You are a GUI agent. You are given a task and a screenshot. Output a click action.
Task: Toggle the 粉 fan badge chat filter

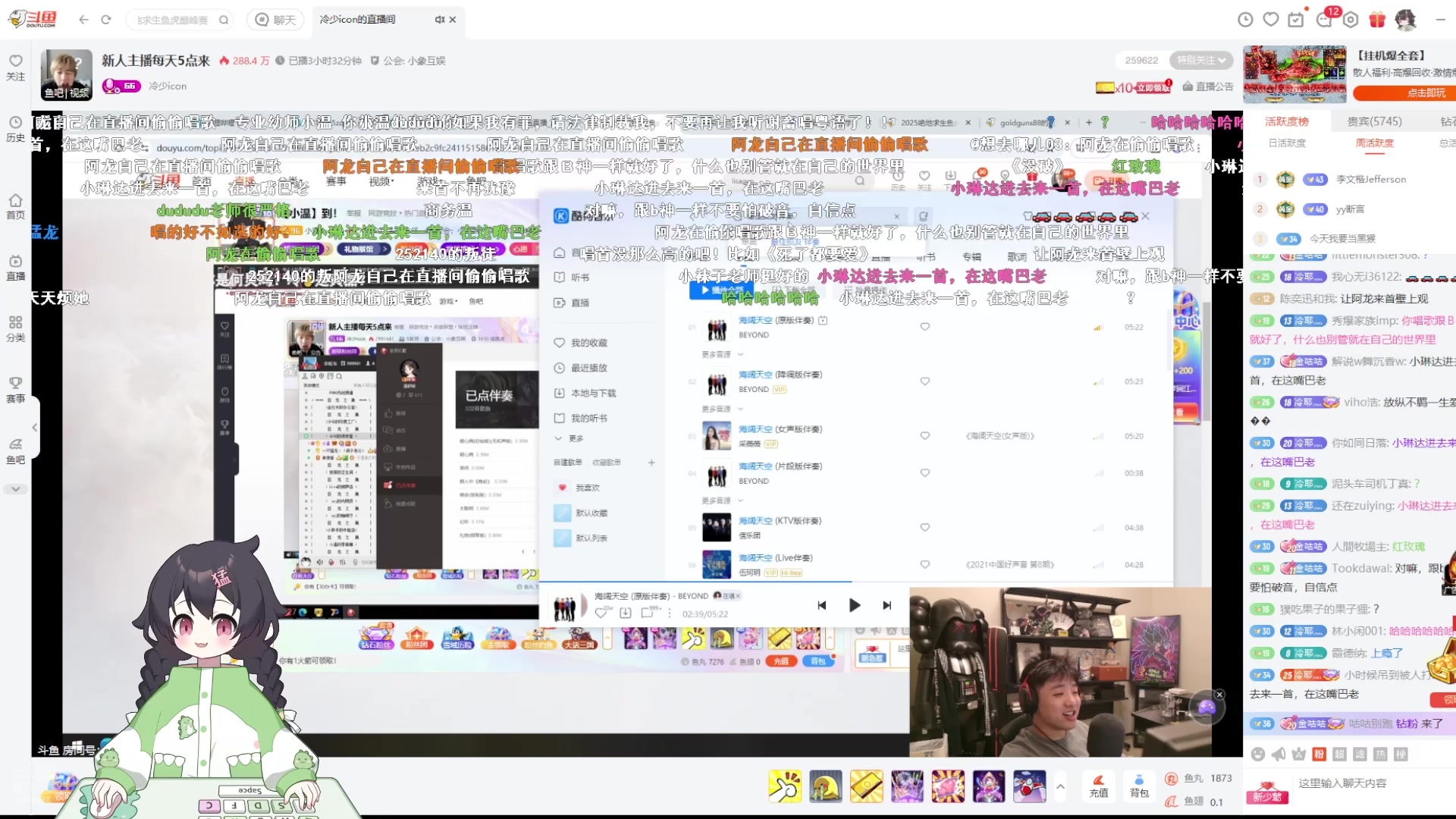click(x=1319, y=754)
